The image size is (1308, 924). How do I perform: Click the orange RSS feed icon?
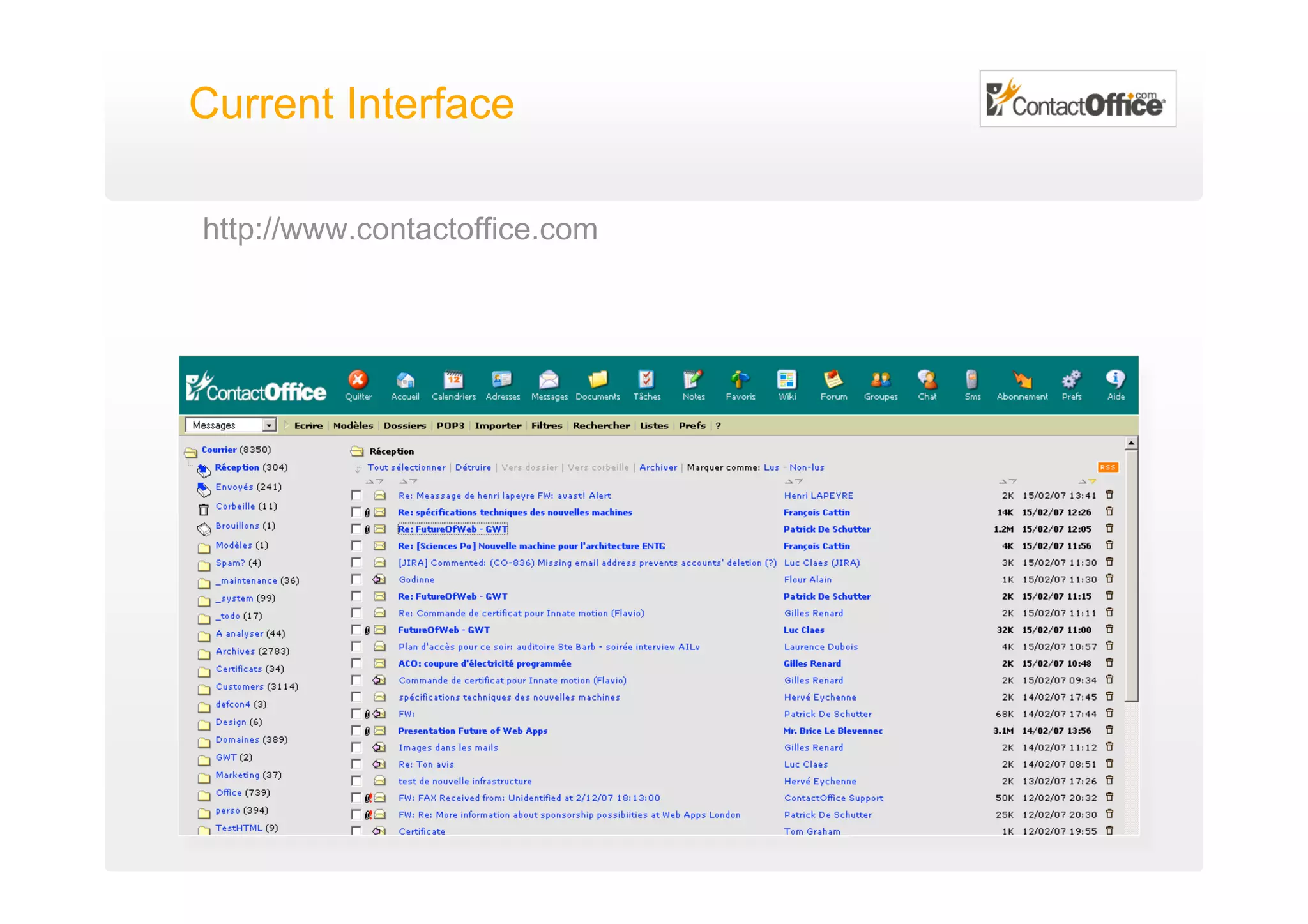1107,467
